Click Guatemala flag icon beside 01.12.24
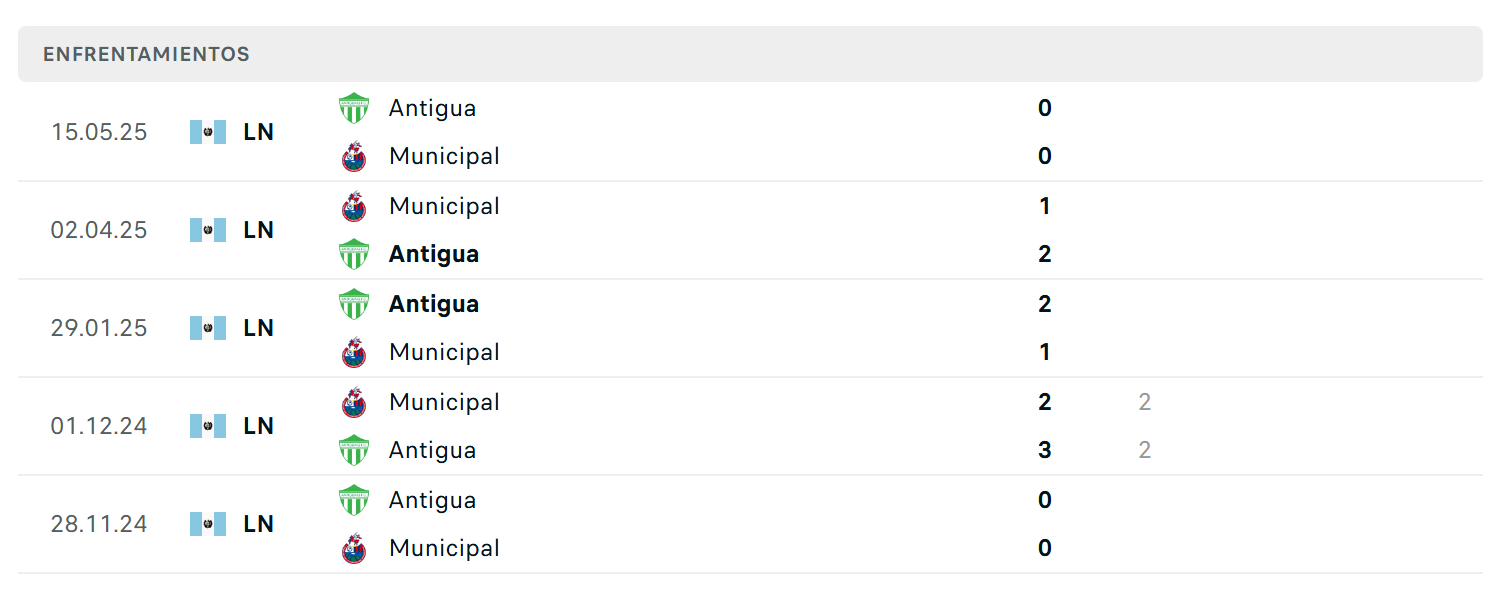This screenshot has width=1498, height=590. (x=208, y=426)
